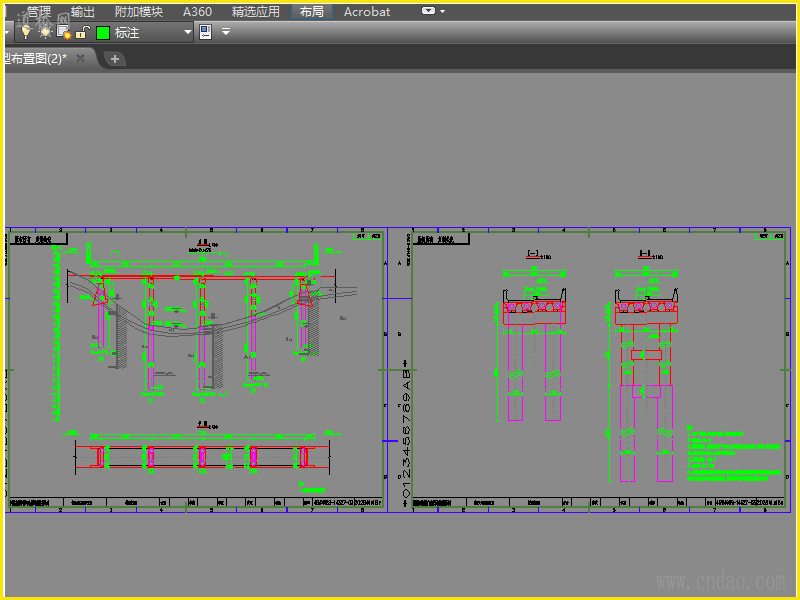Open the 标注 layer dropdown list
The width and height of the screenshot is (800, 600).
point(188,32)
